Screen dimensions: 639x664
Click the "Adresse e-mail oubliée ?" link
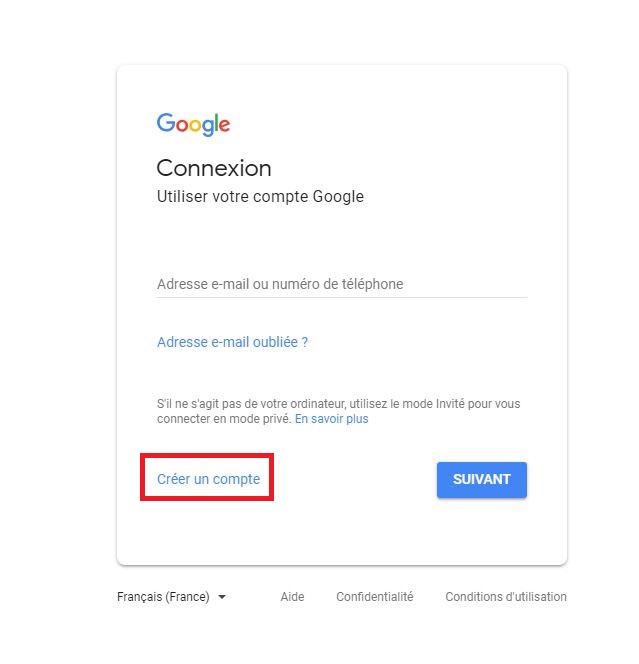(x=232, y=342)
